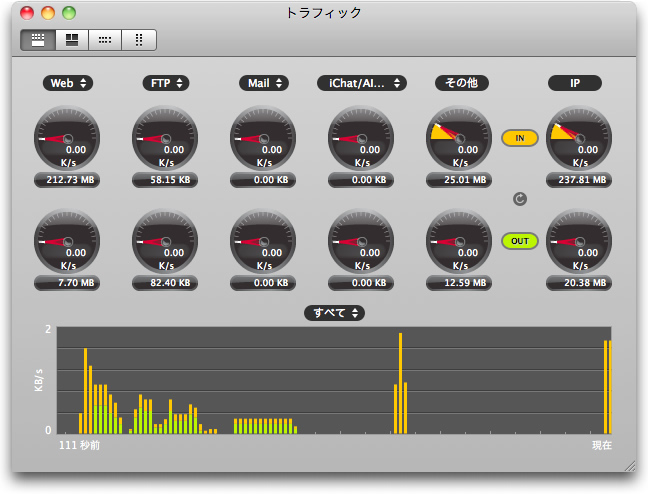Screen dimensions: 648x494
Task: Close the トラフィック window
Action: (27, 13)
